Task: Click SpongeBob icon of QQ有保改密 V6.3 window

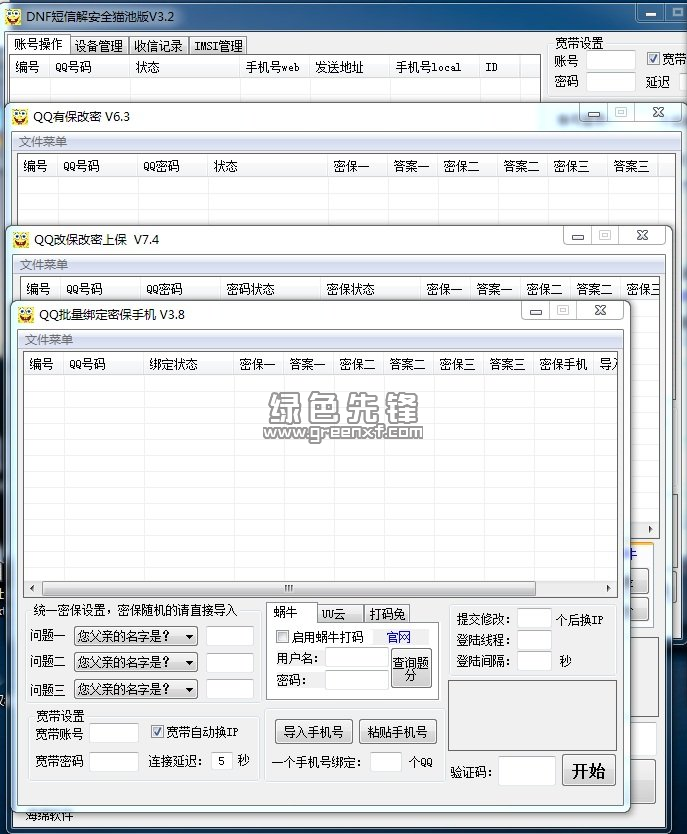Action: coord(20,116)
